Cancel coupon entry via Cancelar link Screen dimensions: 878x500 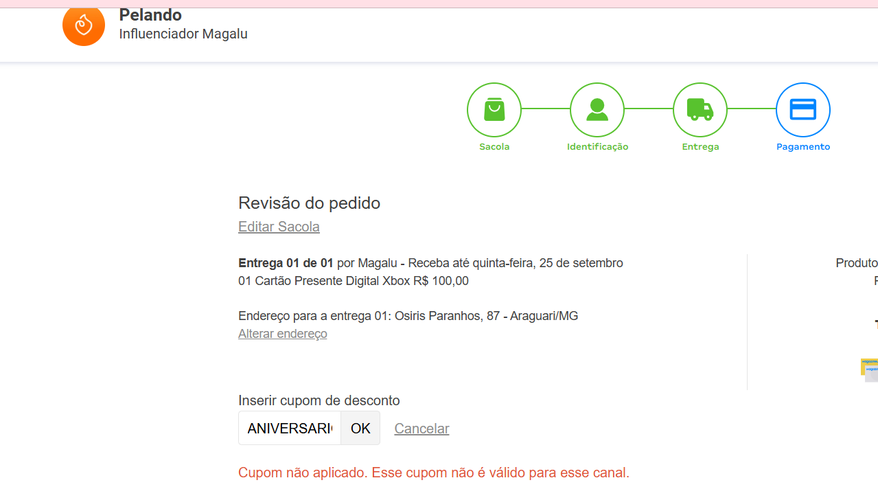(422, 428)
